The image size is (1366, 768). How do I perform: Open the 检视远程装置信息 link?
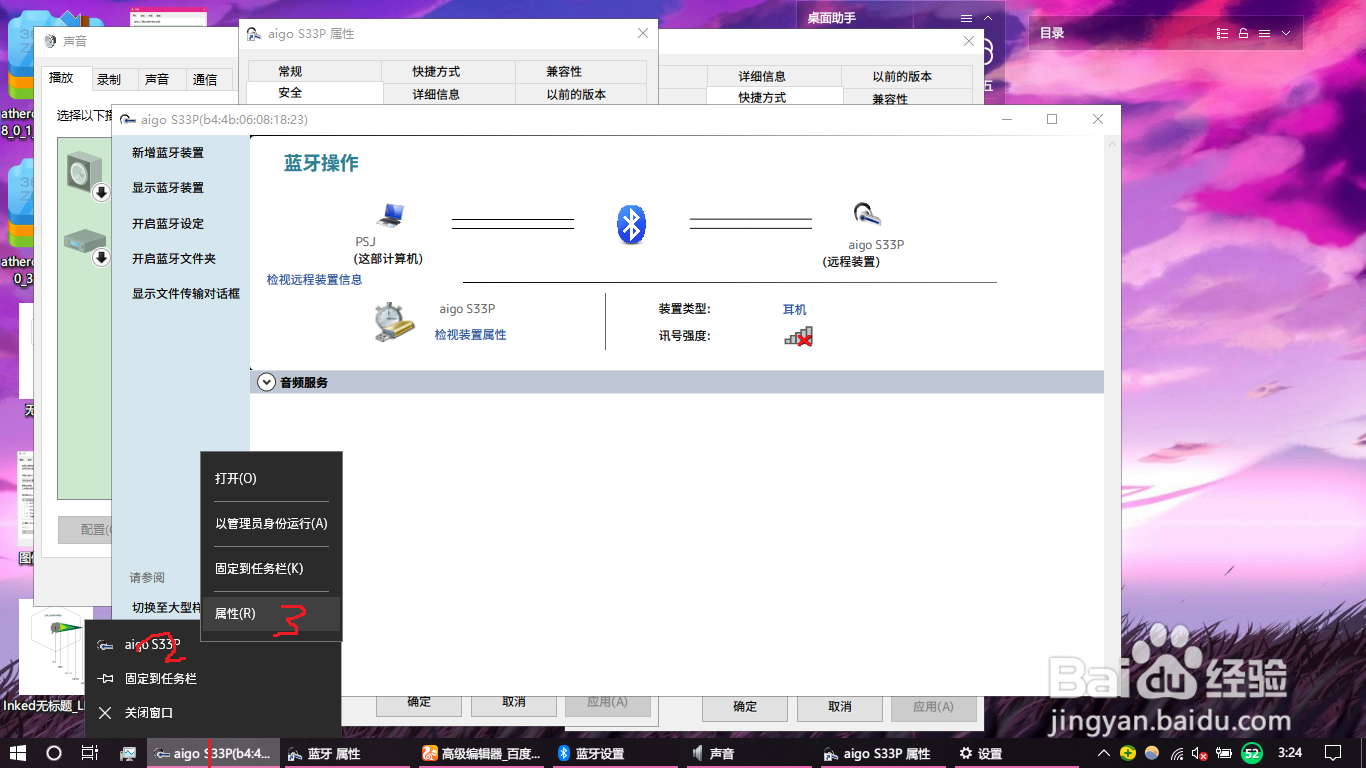[315, 280]
